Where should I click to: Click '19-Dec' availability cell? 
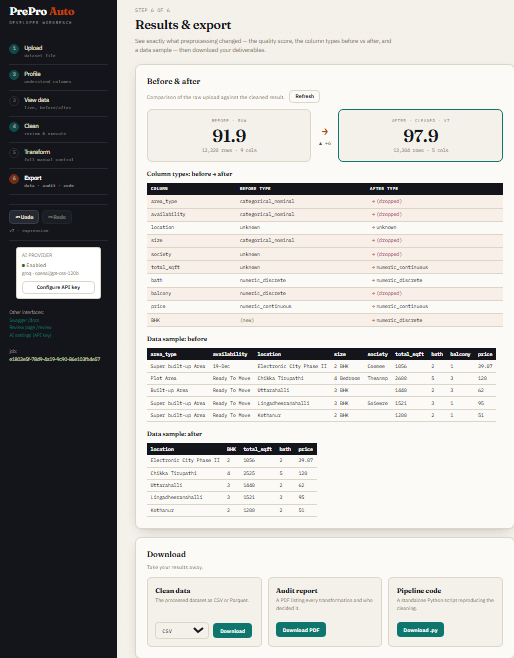pos(221,366)
